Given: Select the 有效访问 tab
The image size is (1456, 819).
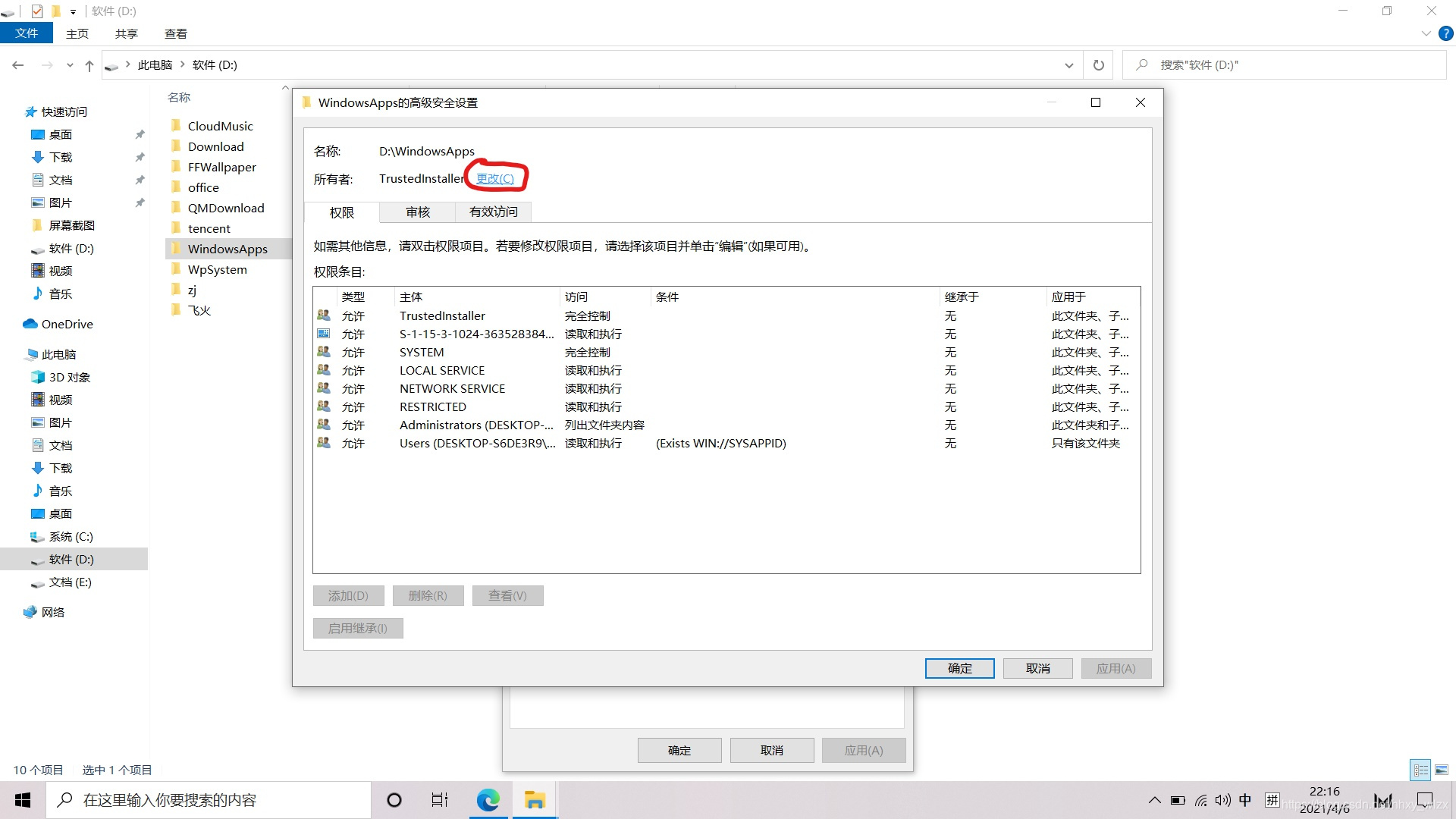Looking at the screenshot, I should 494,211.
